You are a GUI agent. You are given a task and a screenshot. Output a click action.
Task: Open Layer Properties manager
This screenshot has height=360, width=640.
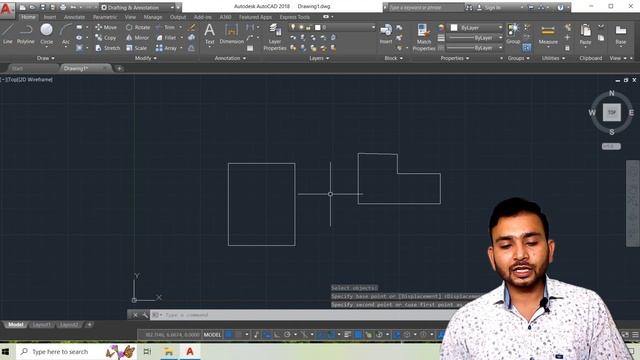pos(275,37)
